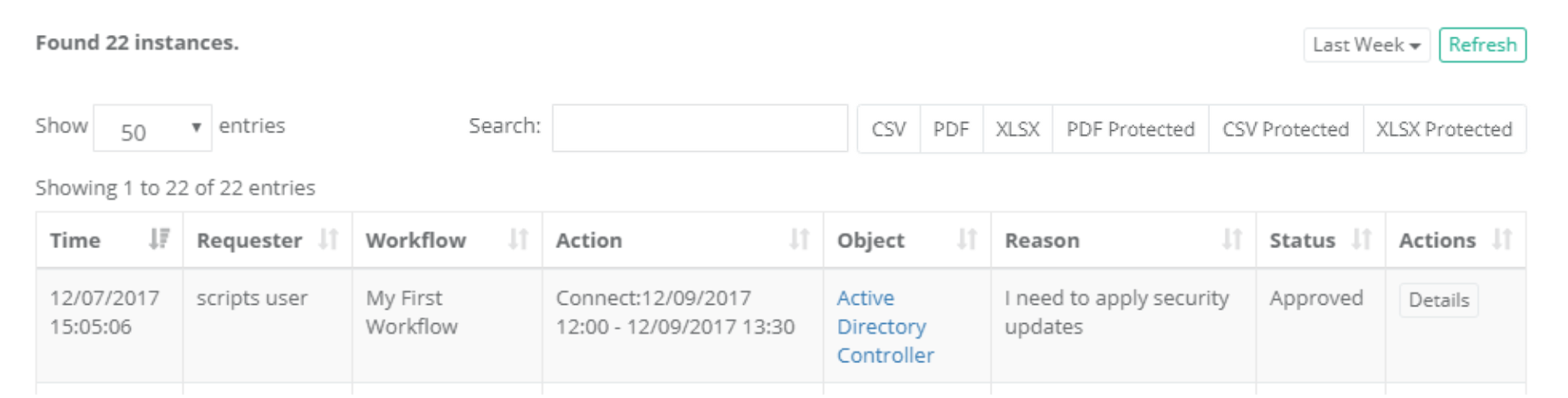Open the Show entries count dropdown
Viewport: 1568px width, 398px height.
coord(152,128)
